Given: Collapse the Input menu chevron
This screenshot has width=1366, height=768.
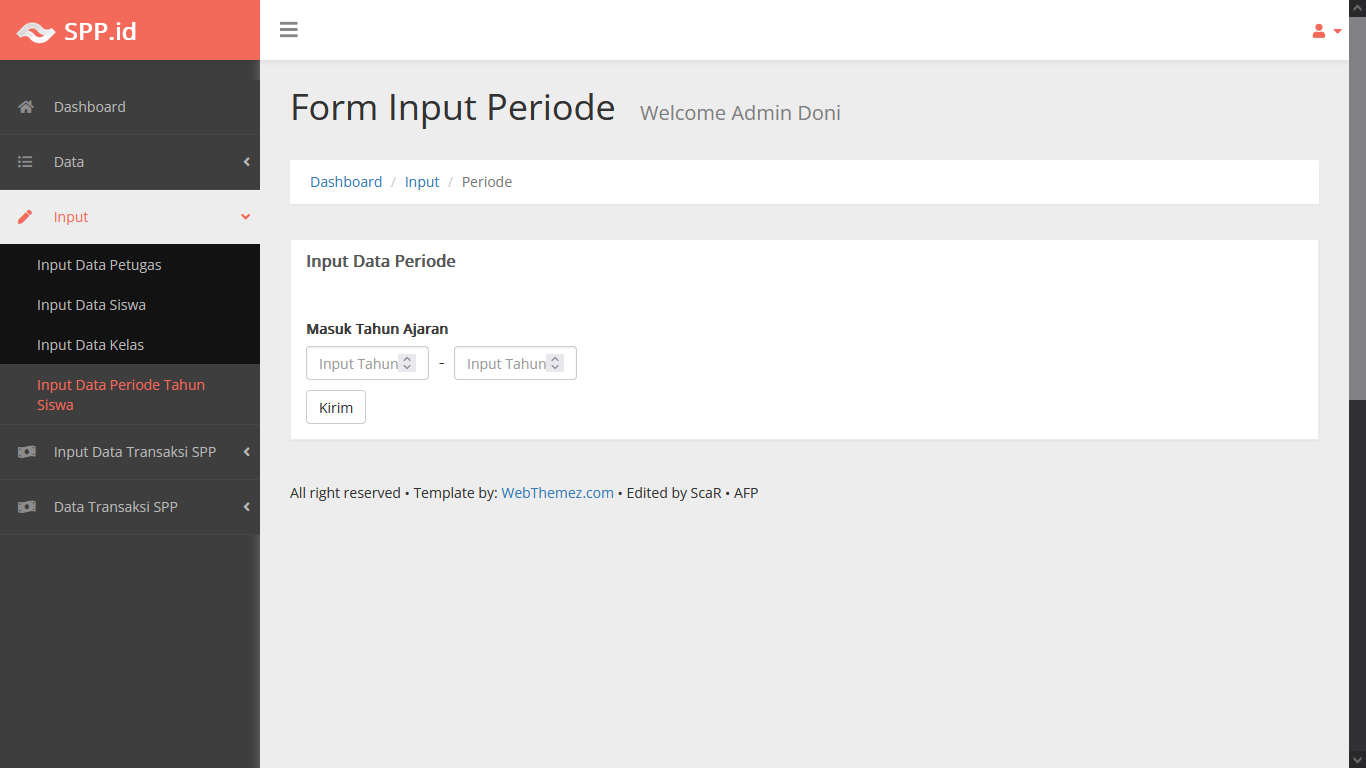Looking at the screenshot, I should pyautogui.click(x=246, y=217).
